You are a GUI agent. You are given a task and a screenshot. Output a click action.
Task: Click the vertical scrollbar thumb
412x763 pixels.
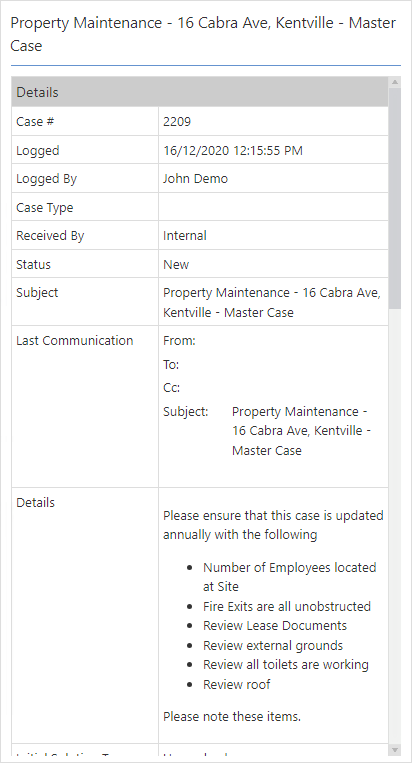click(394, 198)
